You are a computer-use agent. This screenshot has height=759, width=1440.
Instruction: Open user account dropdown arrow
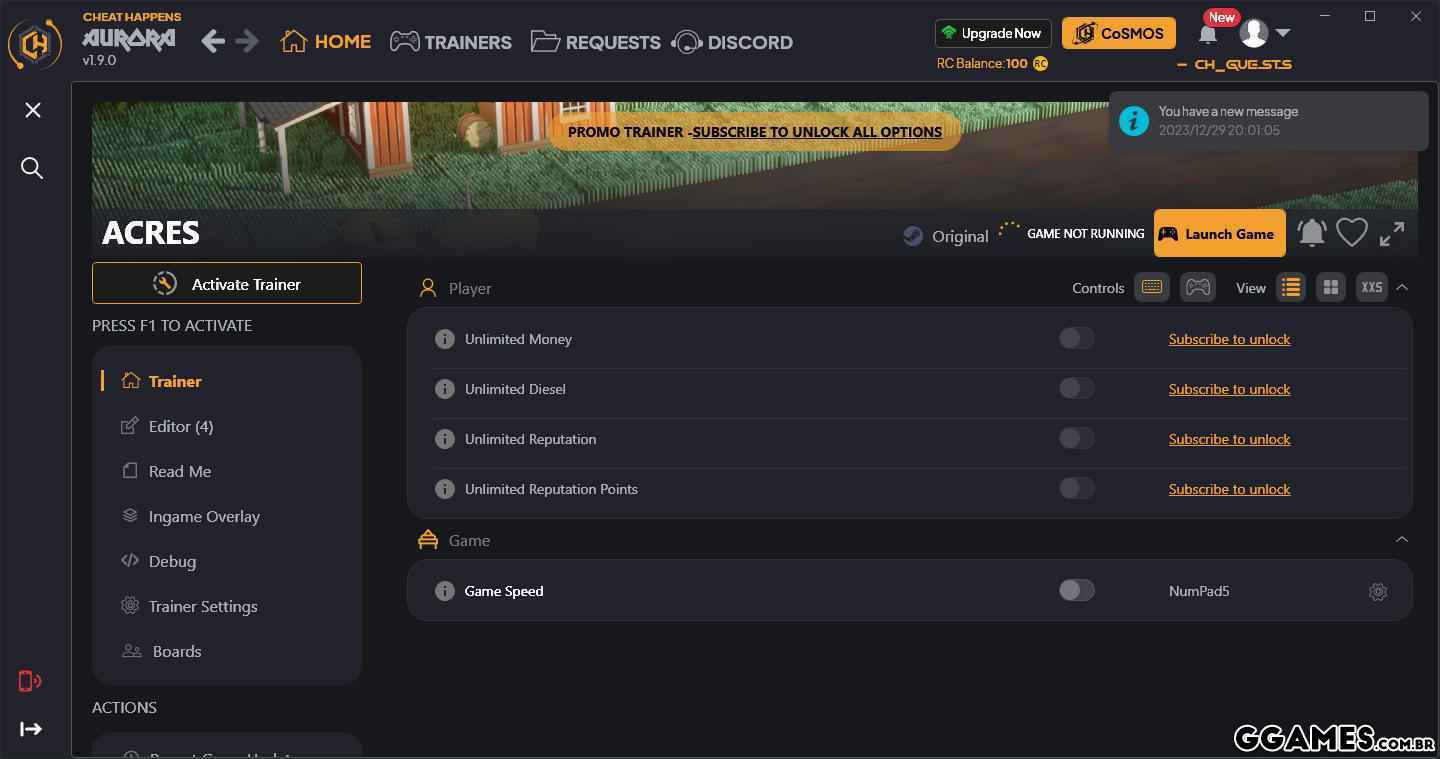click(1283, 33)
